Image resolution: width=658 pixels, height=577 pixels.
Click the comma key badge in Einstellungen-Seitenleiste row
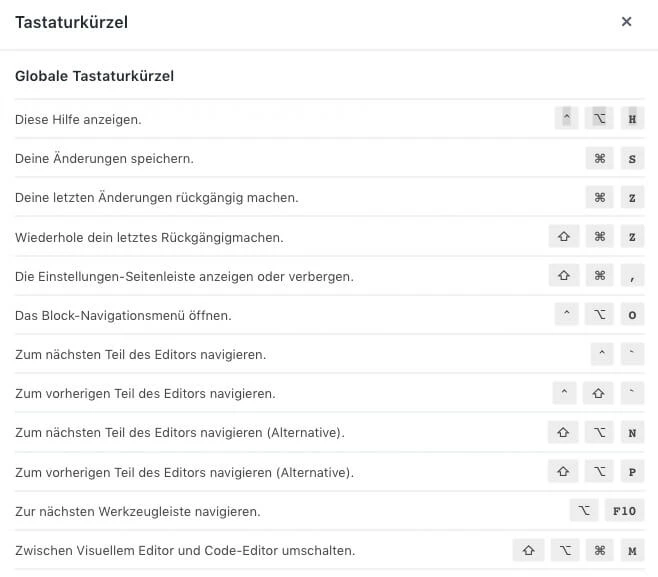(x=632, y=276)
